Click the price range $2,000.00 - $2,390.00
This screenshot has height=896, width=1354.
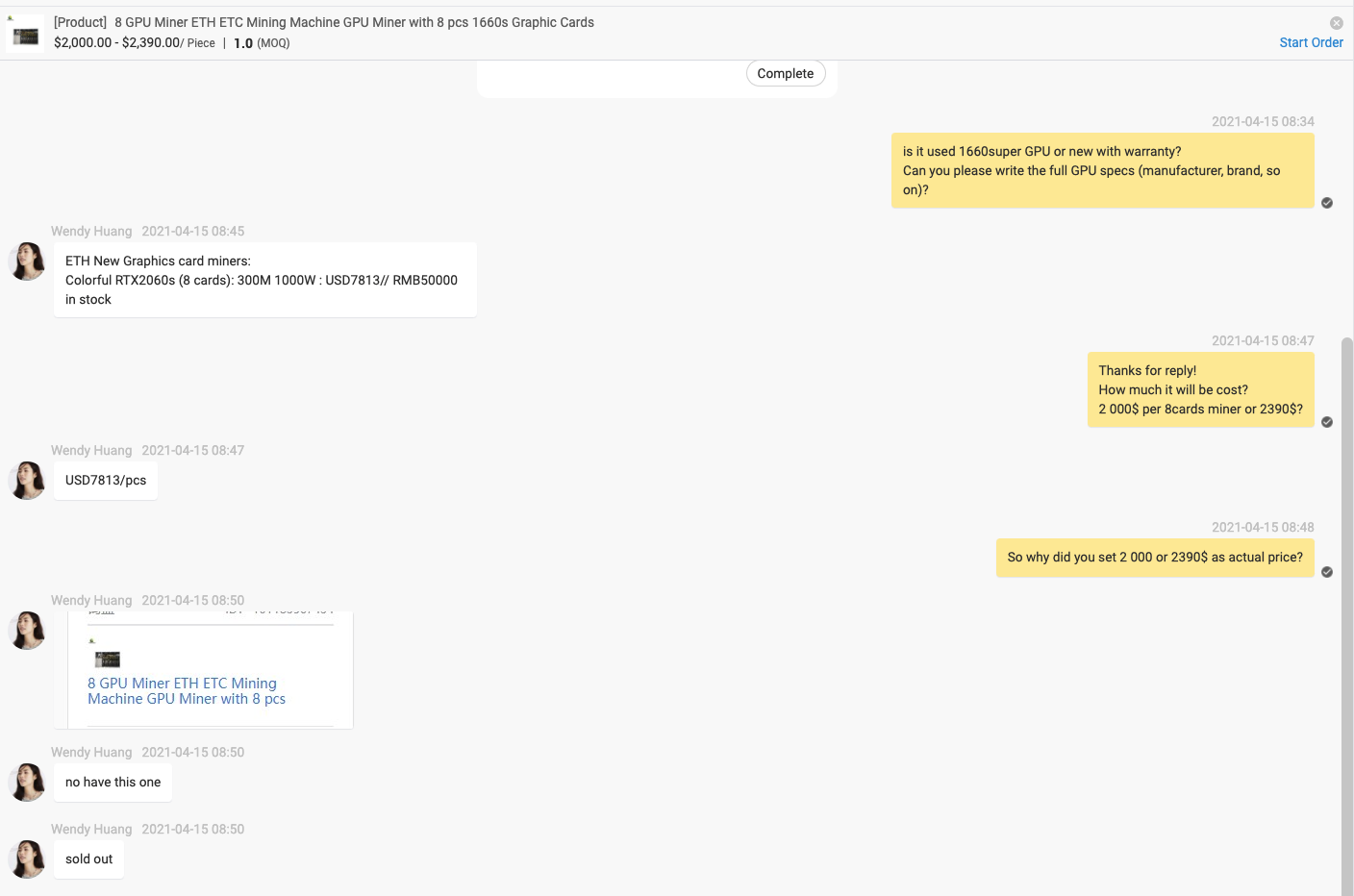click(117, 42)
